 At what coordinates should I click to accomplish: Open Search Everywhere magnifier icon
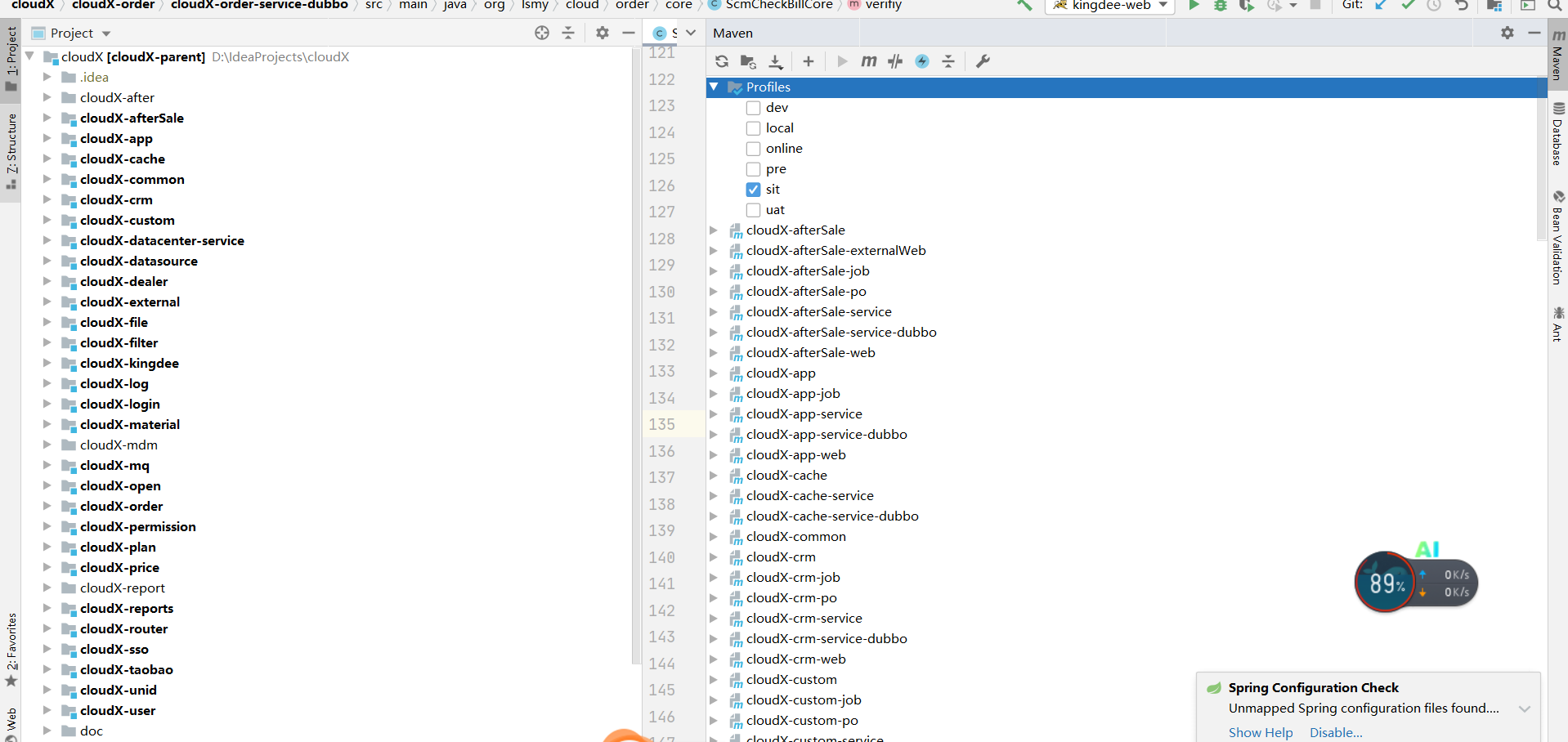[x=1555, y=5]
